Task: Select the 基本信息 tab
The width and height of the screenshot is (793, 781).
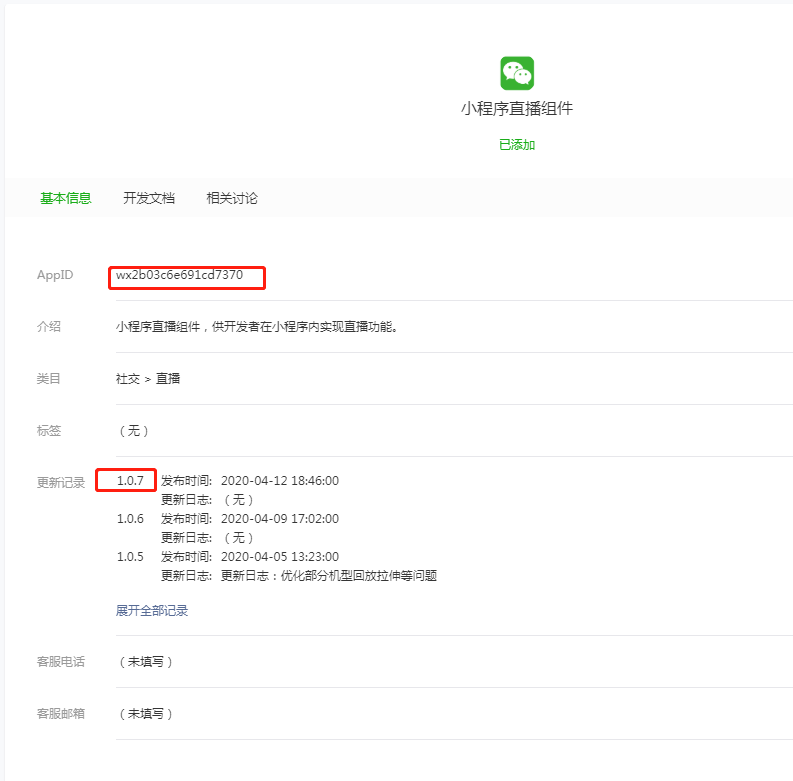Action: click(66, 198)
